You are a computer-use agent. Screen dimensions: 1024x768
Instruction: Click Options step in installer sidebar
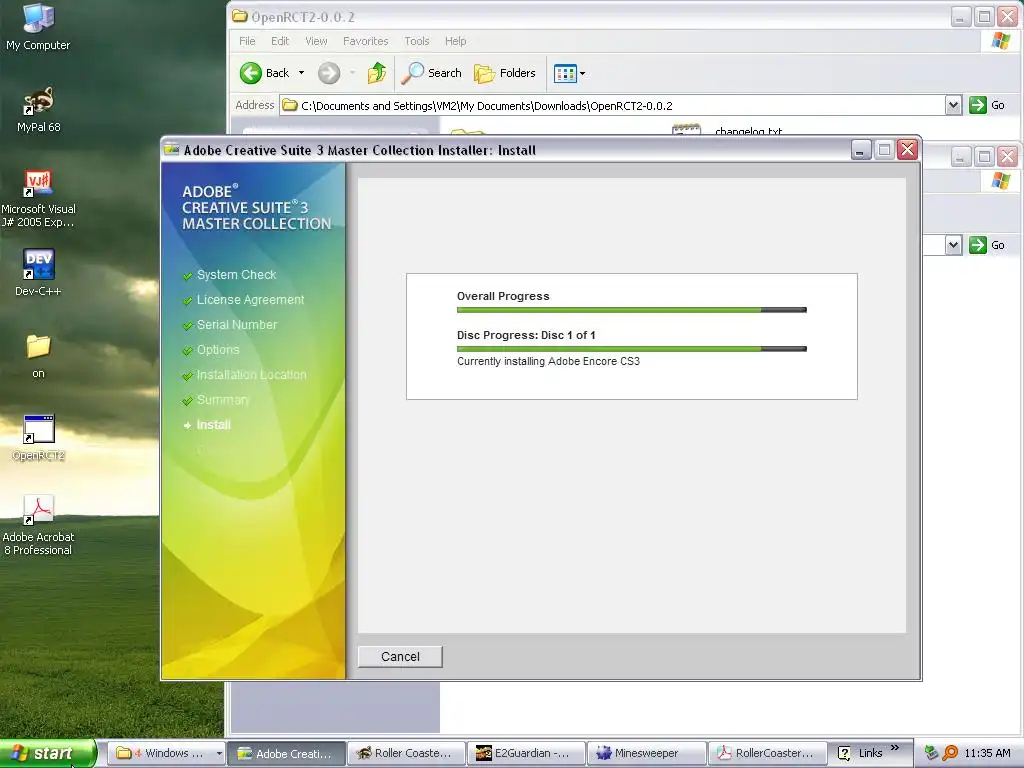218,349
